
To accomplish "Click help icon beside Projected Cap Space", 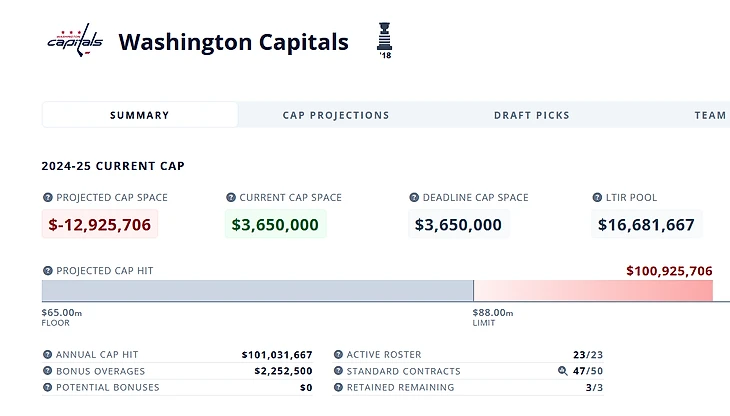I will coord(47,198).
